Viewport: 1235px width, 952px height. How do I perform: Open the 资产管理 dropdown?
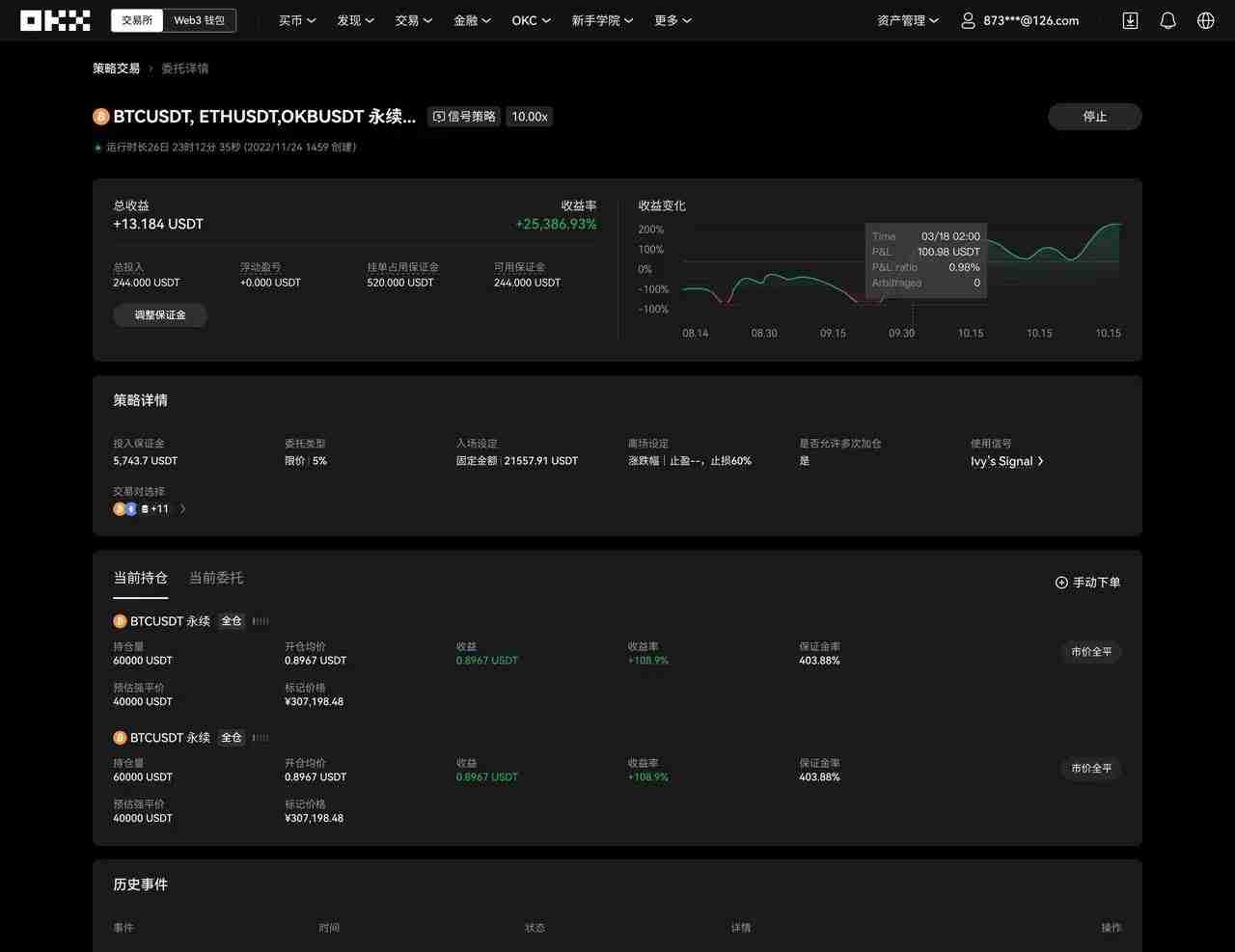[x=905, y=20]
